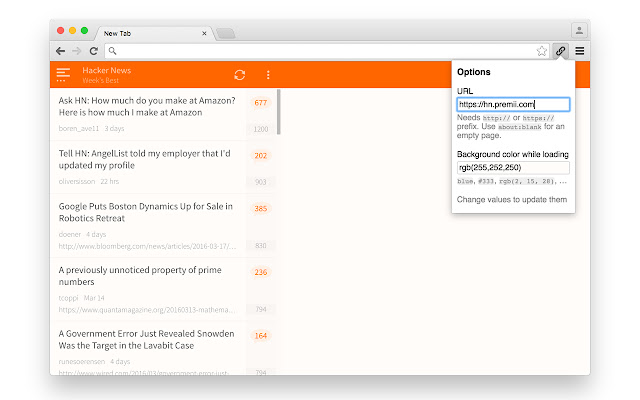The image size is (640, 400).
Task: Click the link extension icon in toolbar
Action: coord(560,51)
